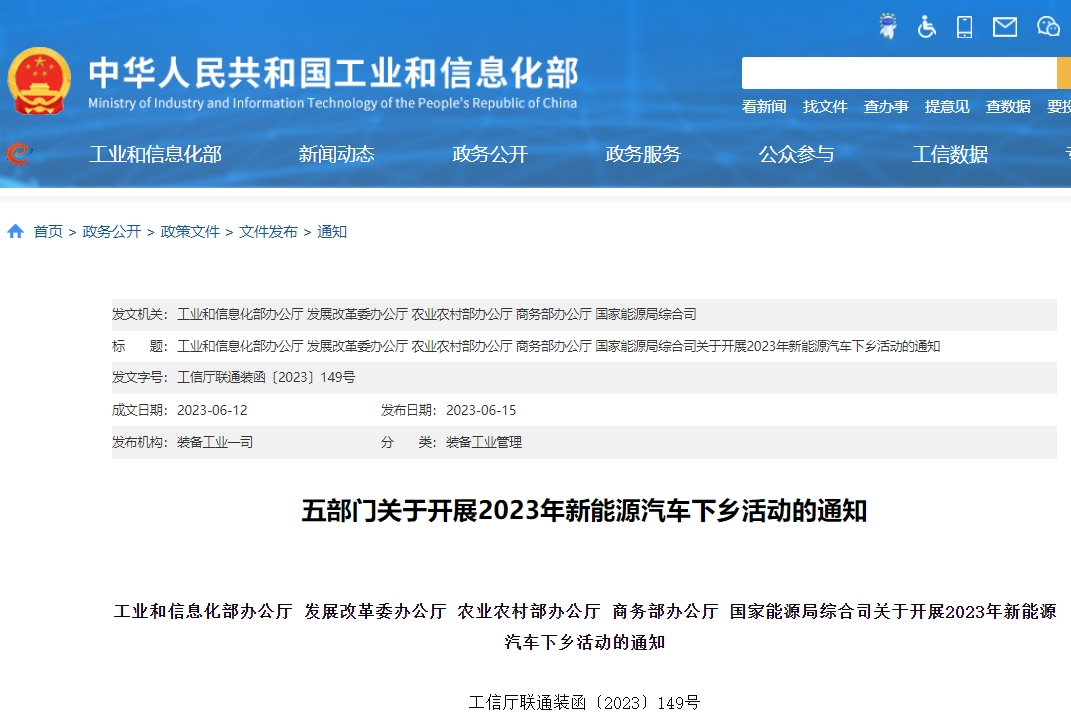Image resolution: width=1071 pixels, height=714 pixels.
Task: Click the 找文件 quick link
Action: [825, 107]
